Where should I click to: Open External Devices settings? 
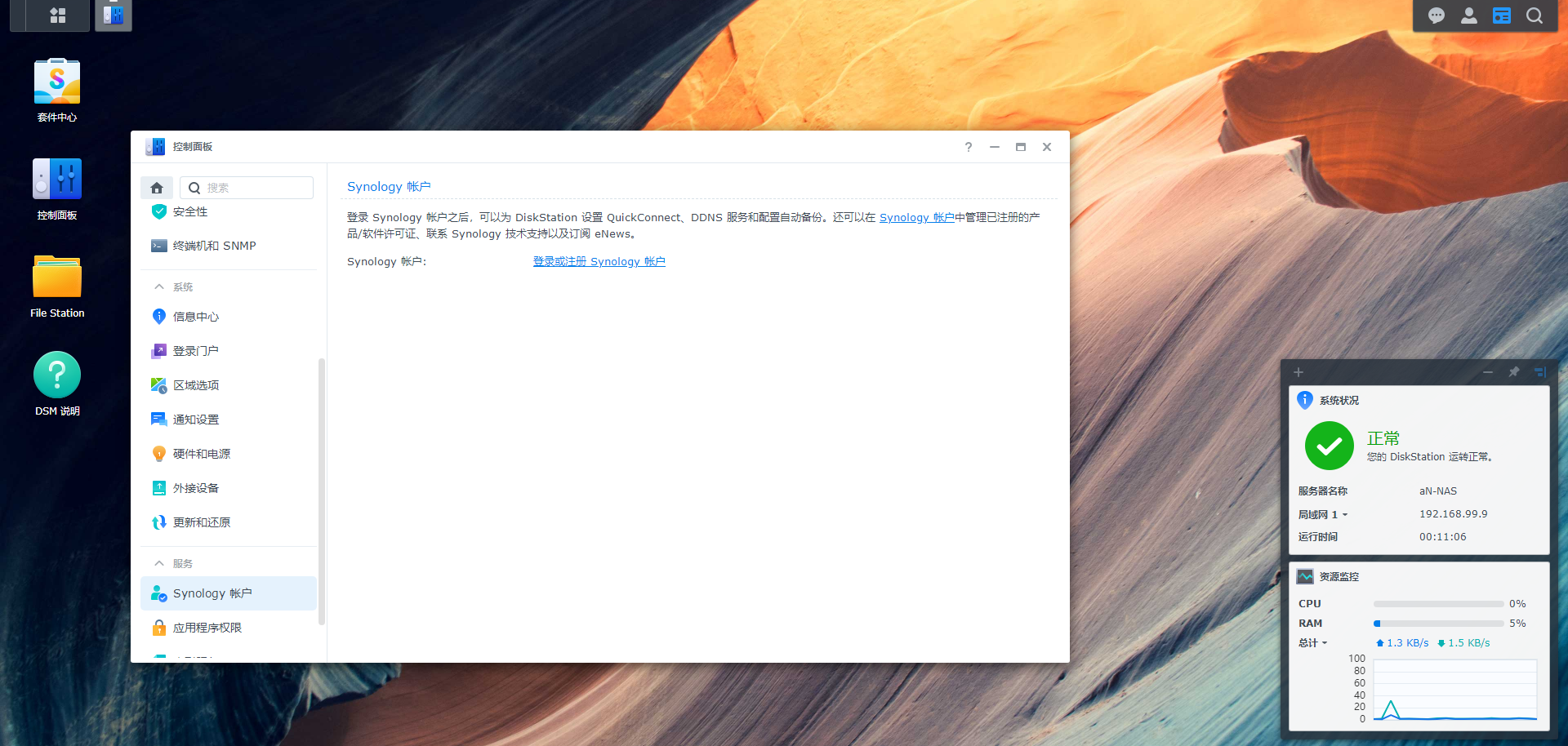click(229, 488)
